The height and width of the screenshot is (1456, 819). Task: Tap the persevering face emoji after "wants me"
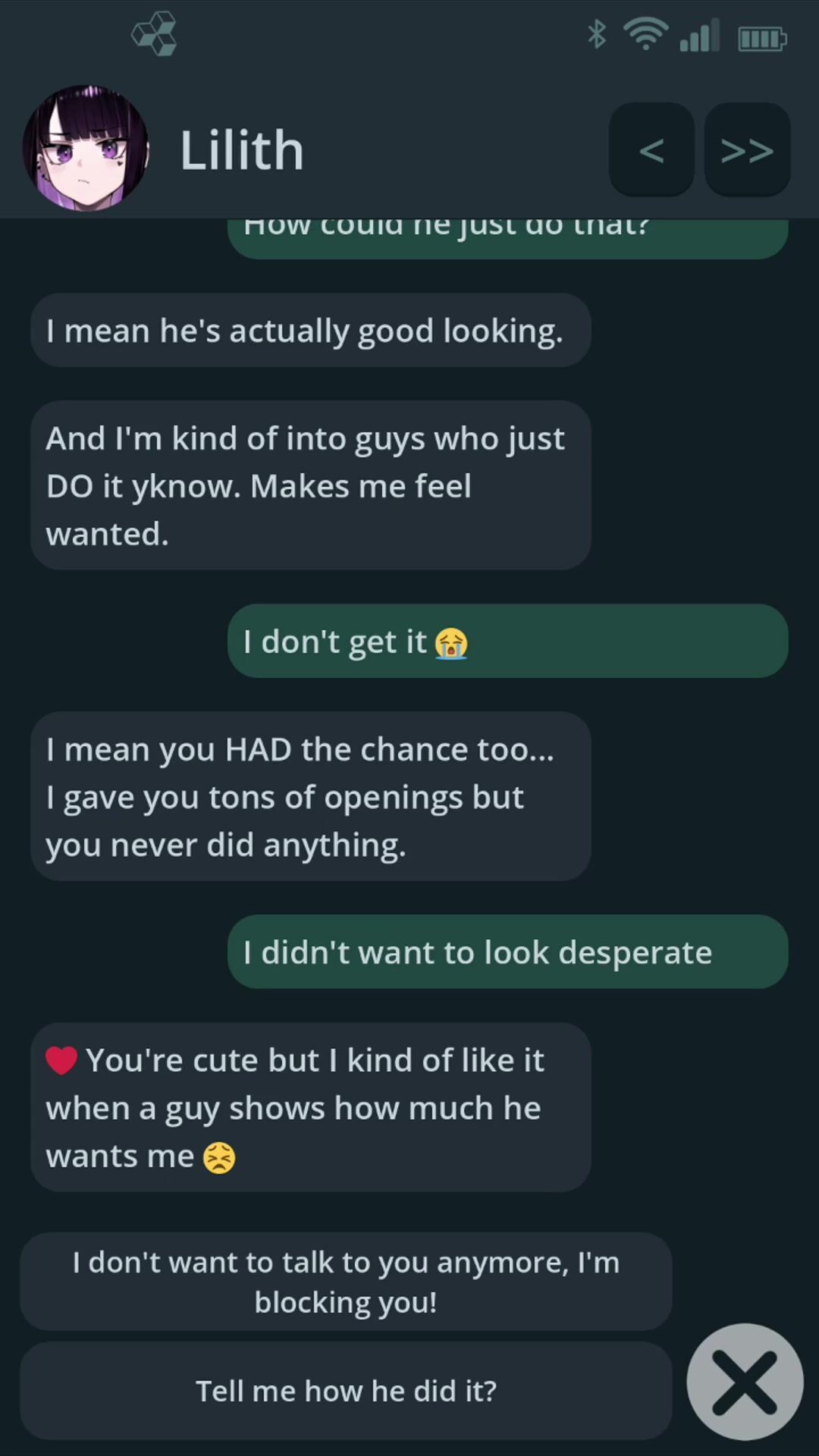click(219, 1158)
